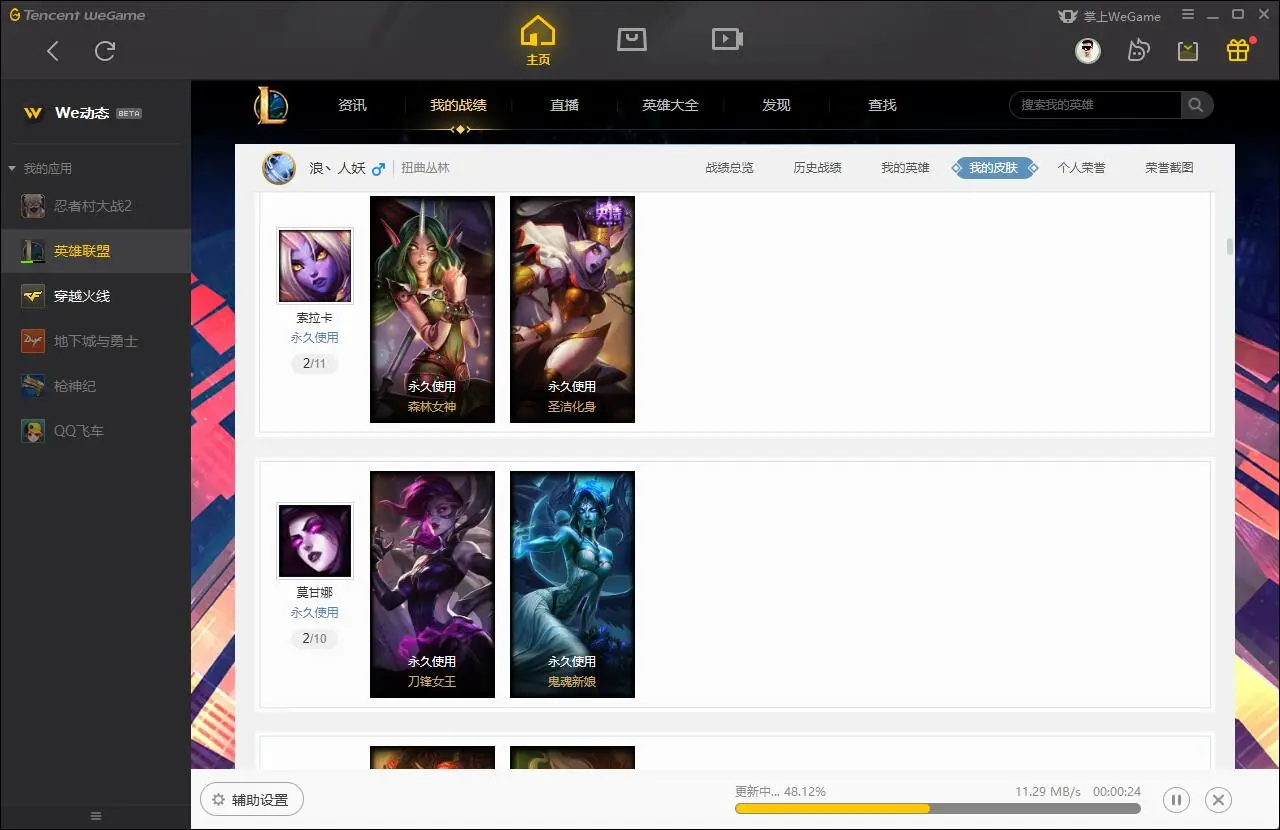This screenshot has height=830, width=1280.
Task: Open the 刀锋女王 skin card
Action: tap(432, 584)
